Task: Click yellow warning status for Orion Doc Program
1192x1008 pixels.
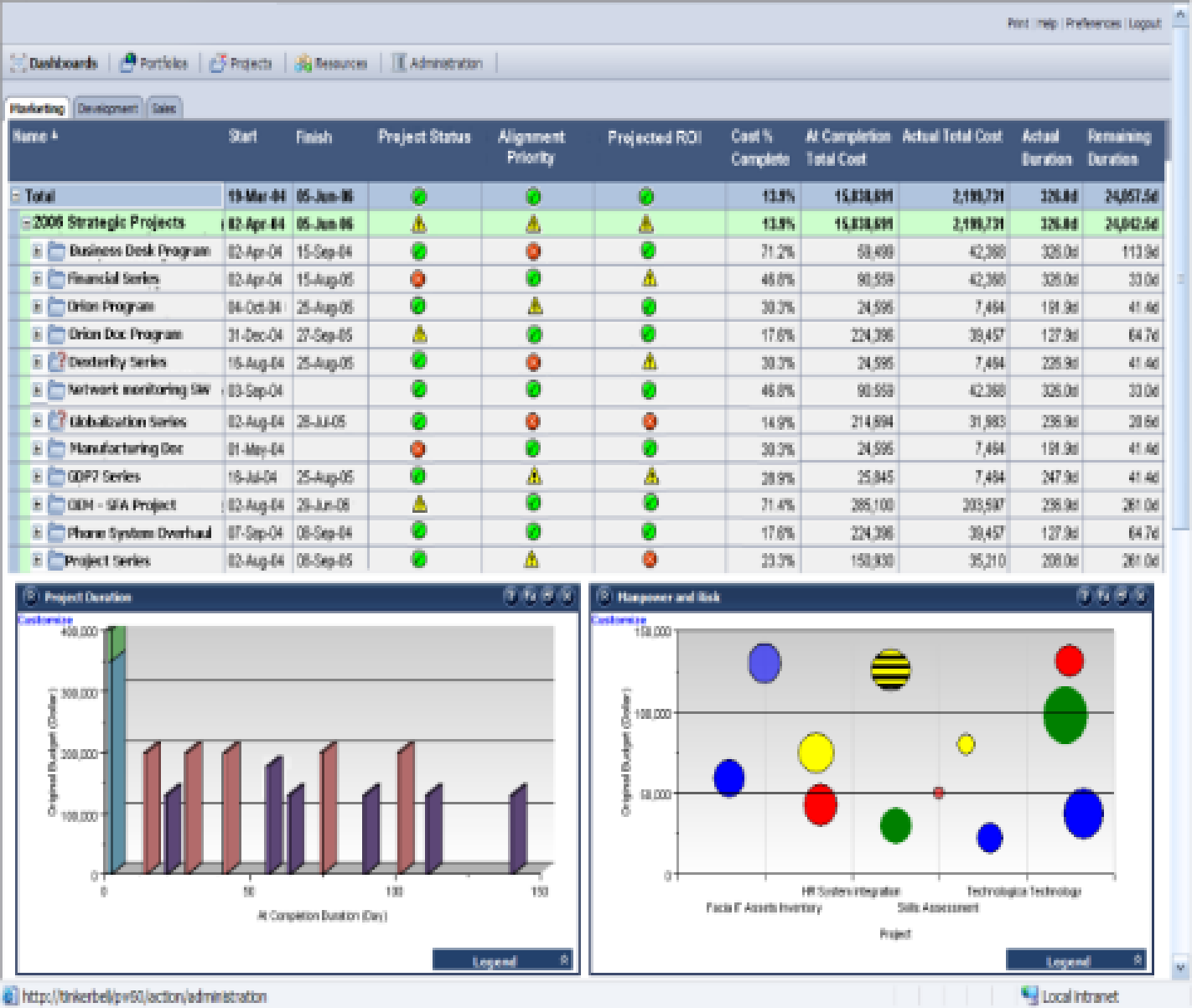Action: tap(419, 334)
